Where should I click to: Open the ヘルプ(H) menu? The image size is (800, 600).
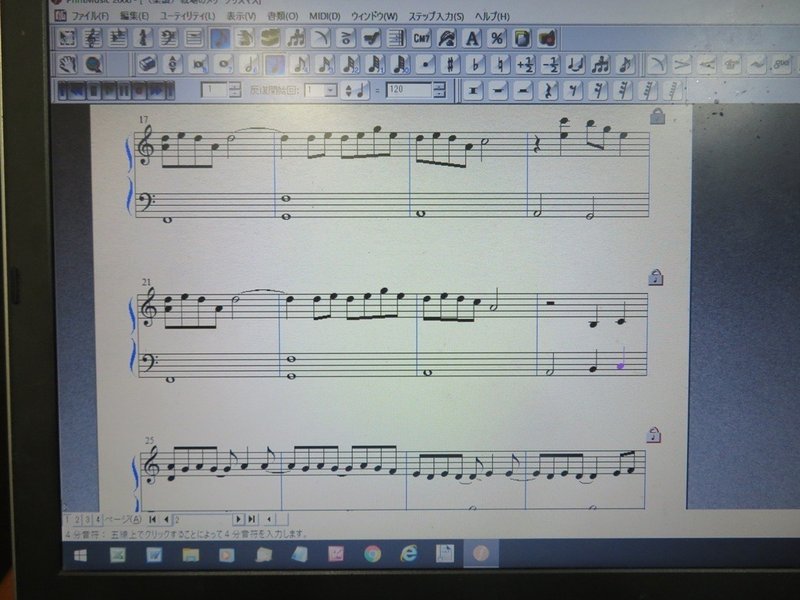tap(492, 16)
